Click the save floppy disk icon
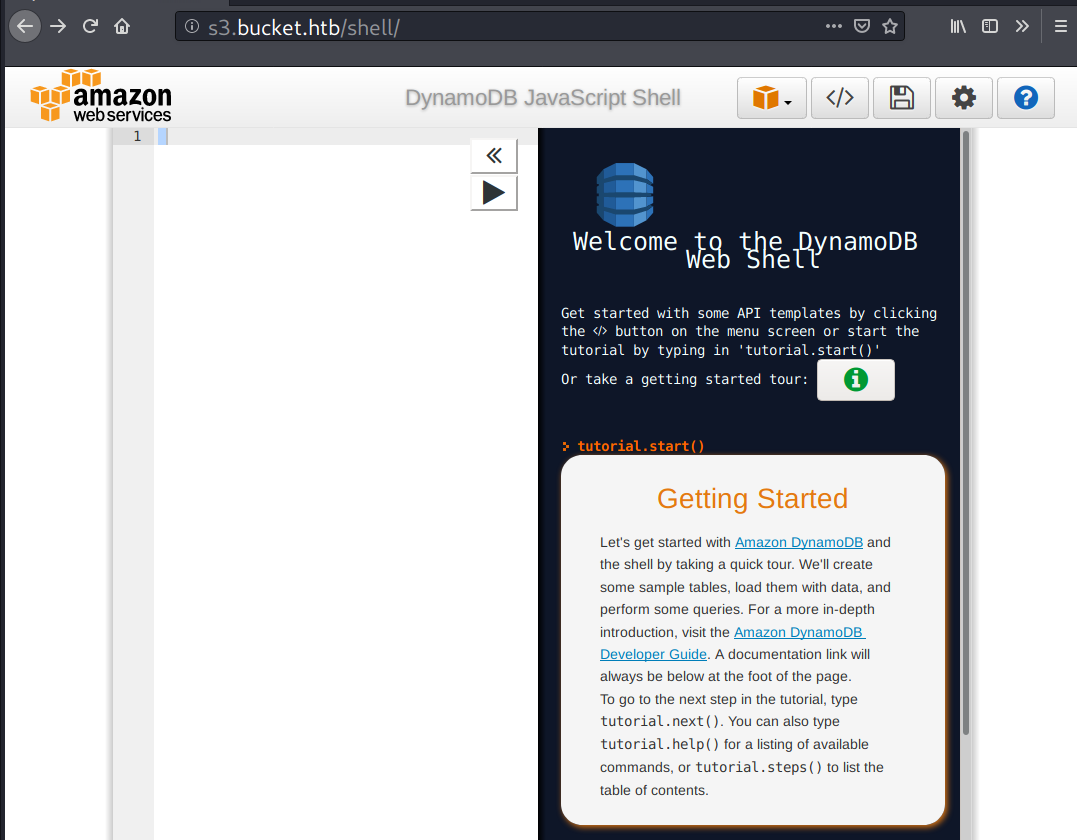Viewport: 1077px width, 840px height. click(901, 98)
